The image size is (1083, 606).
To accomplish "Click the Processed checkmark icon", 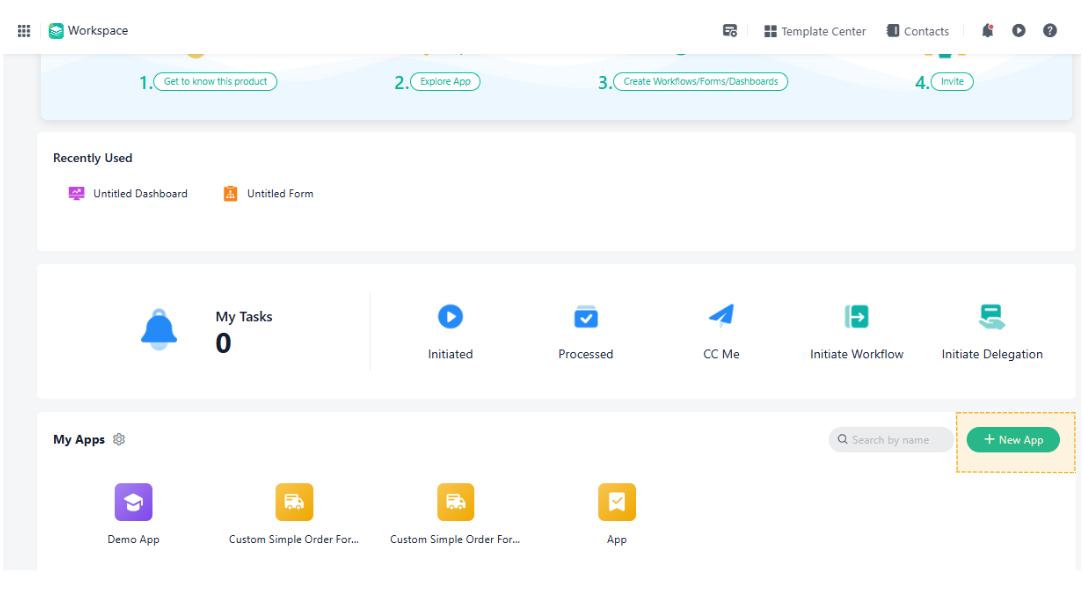I will (x=586, y=316).
